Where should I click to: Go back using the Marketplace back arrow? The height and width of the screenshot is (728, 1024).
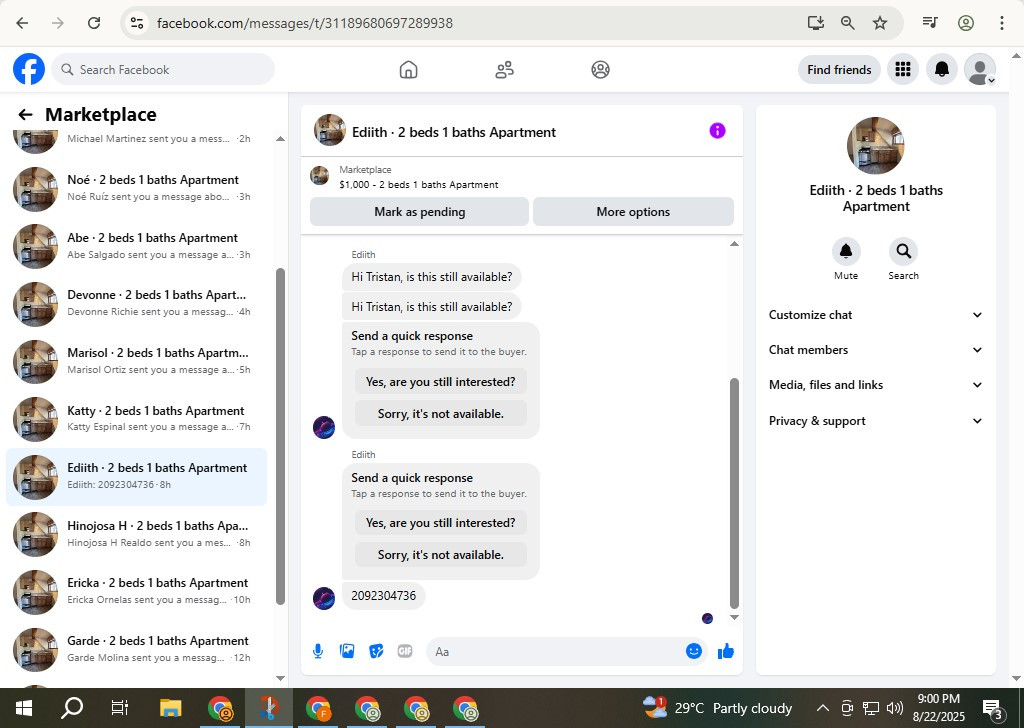coord(25,115)
